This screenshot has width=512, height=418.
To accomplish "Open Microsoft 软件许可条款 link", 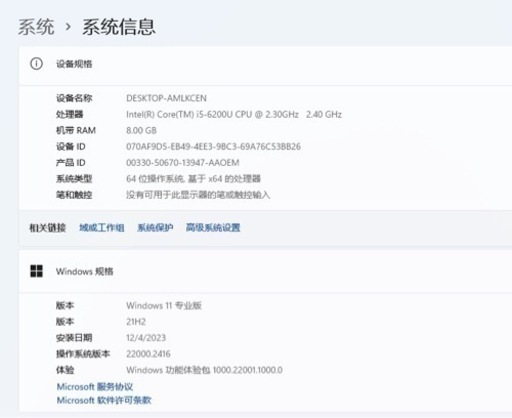I will click(x=104, y=400).
